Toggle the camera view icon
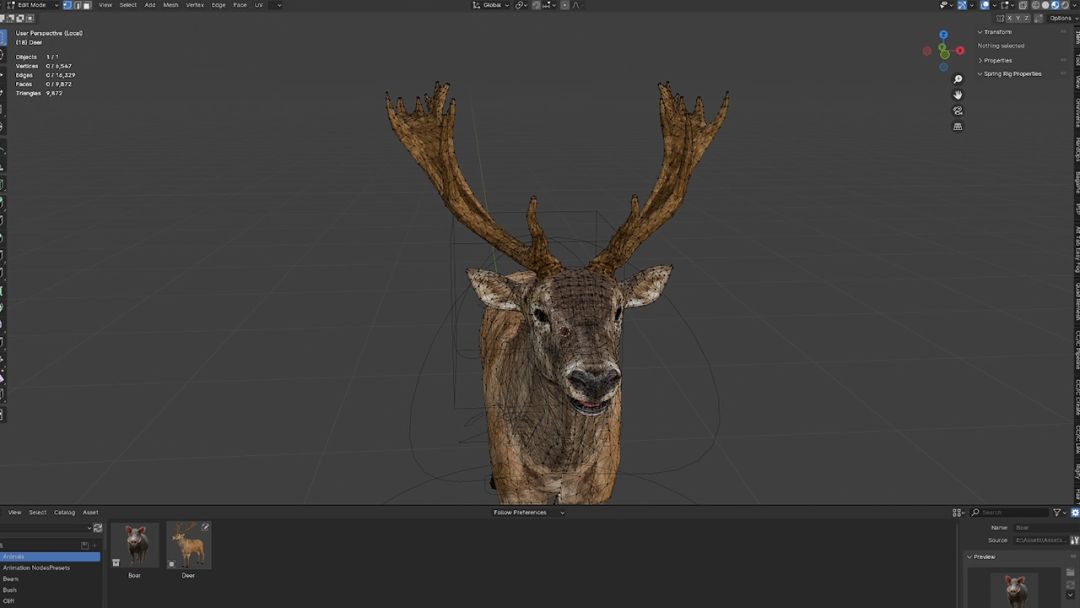Screen dimensions: 1080x608 [x=958, y=111]
